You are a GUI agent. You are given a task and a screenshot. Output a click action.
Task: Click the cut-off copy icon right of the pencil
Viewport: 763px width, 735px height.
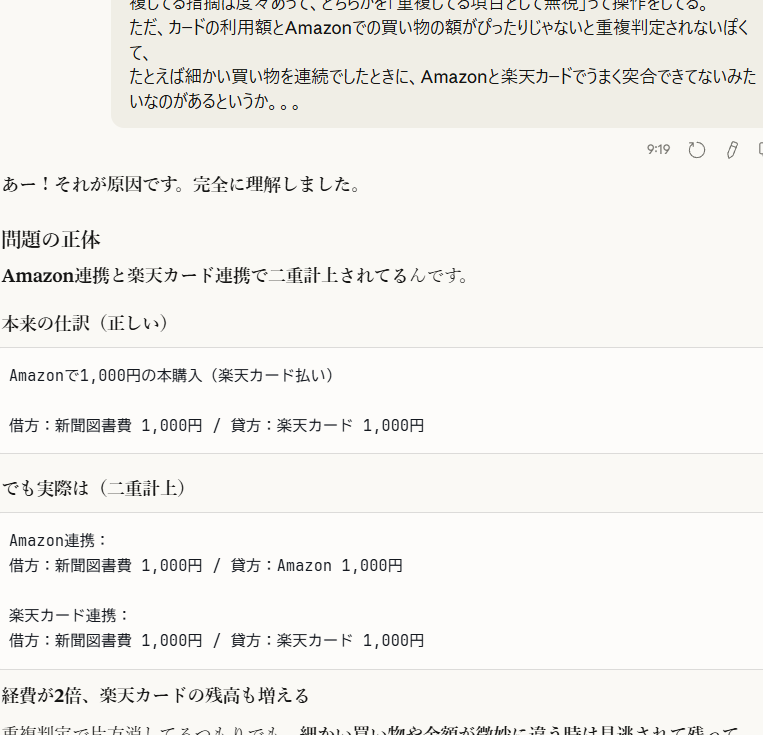[759, 150]
